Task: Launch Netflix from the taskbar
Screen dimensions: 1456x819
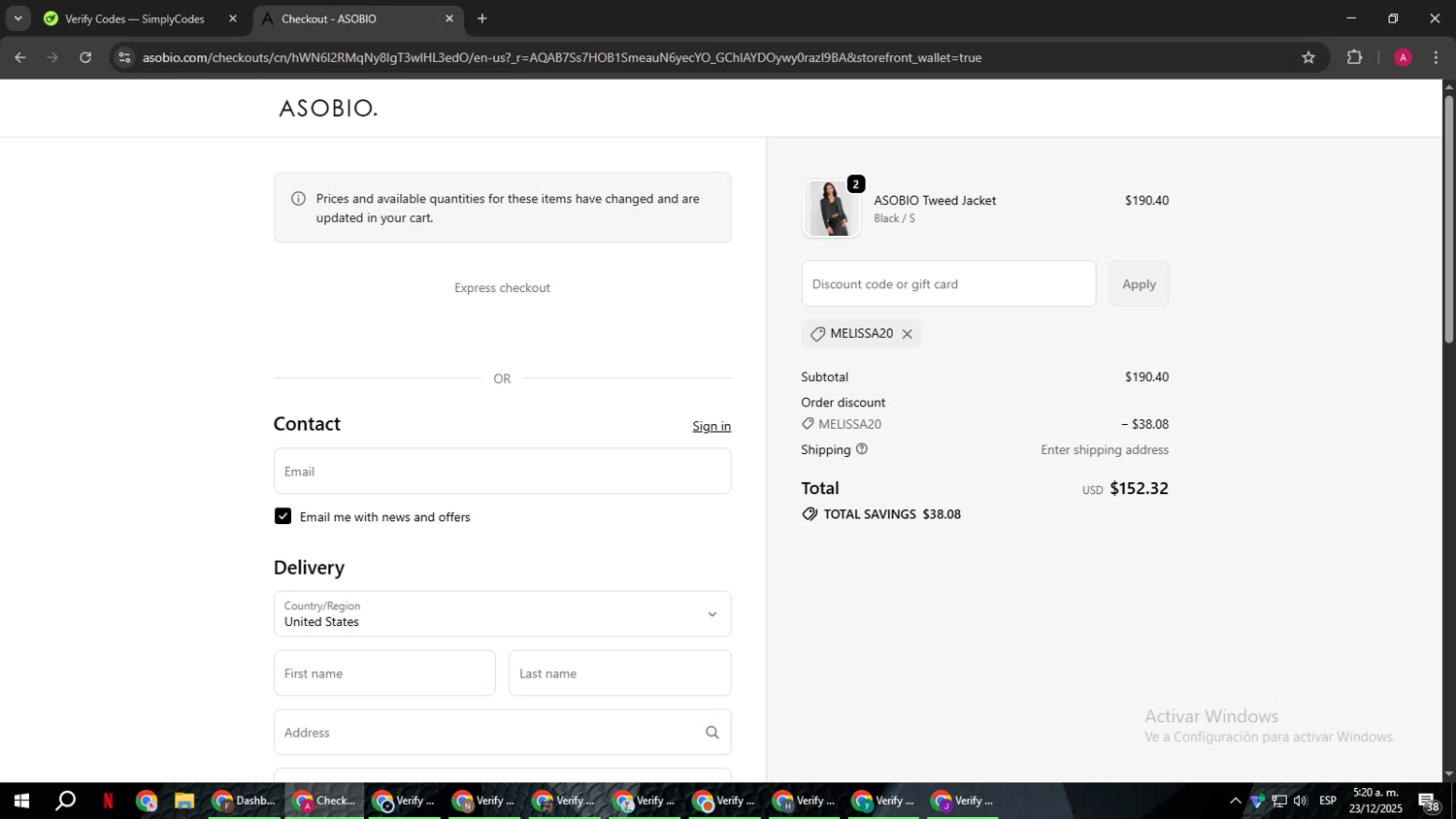Action: click(x=108, y=802)
